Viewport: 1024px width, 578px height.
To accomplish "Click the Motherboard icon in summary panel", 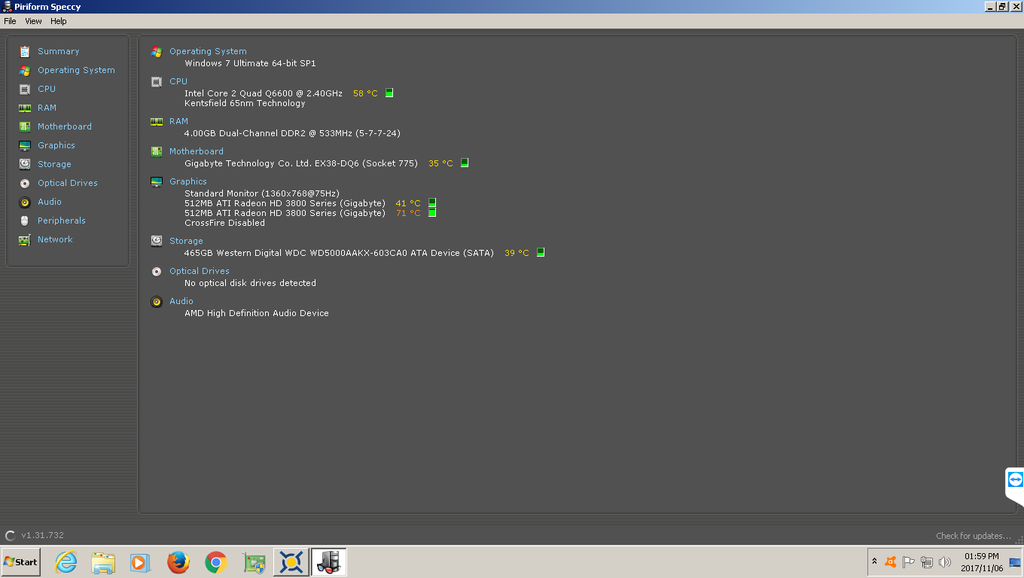I will [x=156, y=152].
